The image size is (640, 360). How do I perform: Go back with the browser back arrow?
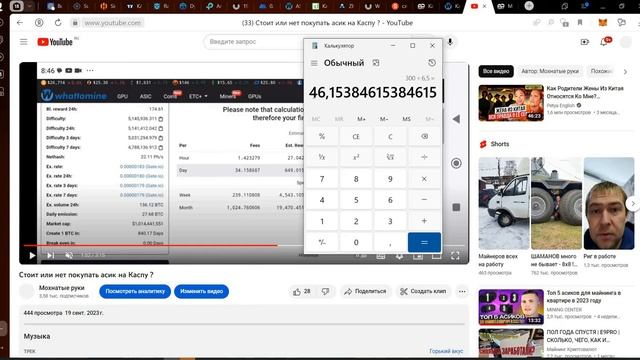tap(20, 23)
